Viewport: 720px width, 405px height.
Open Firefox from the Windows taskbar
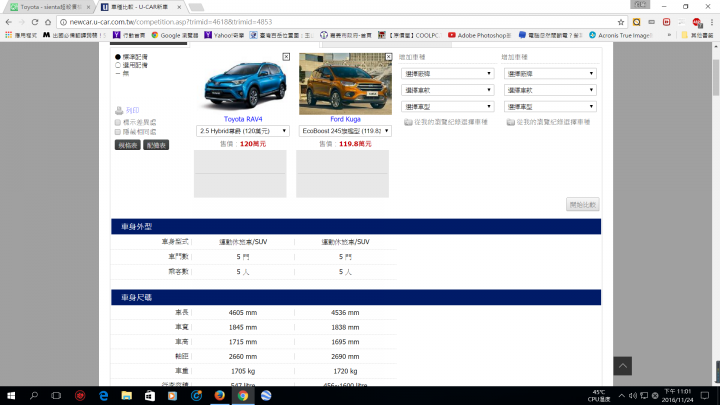tap(219, 395)
